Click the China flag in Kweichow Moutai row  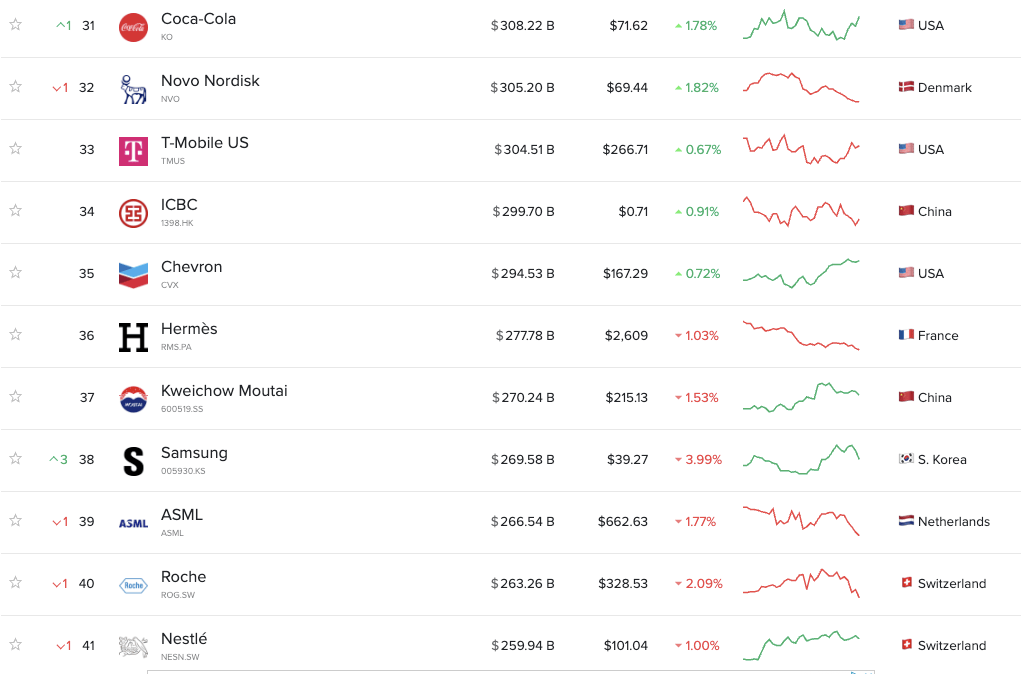point(906,397)
